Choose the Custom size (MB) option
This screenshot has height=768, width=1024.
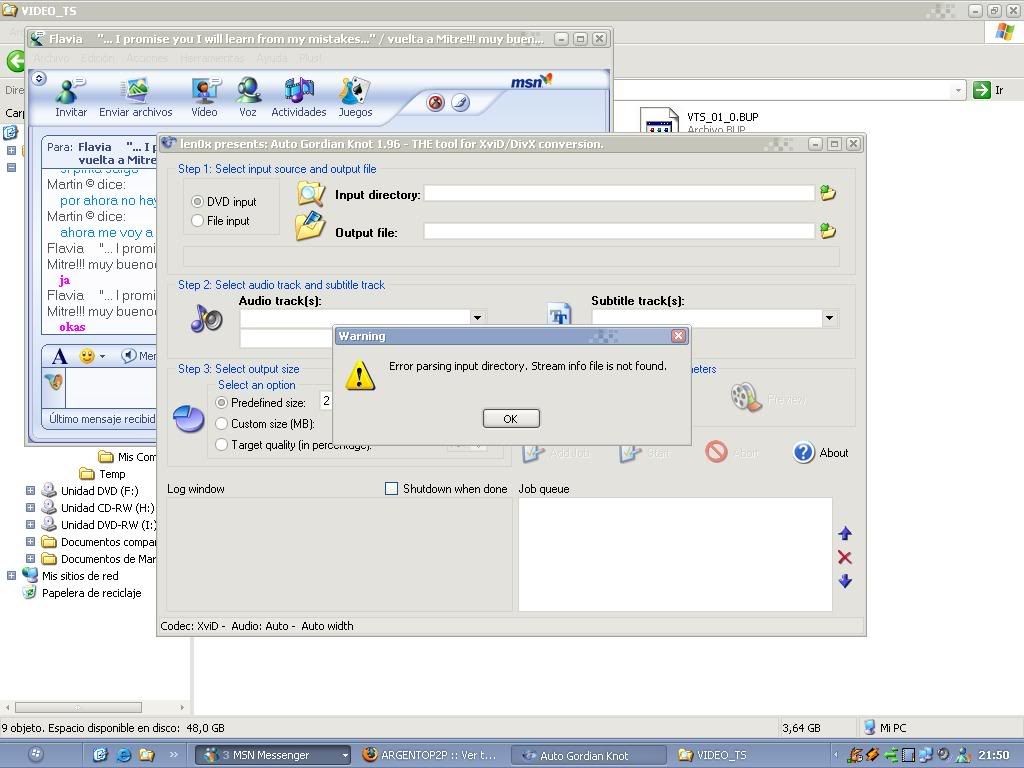coord(221,424)
